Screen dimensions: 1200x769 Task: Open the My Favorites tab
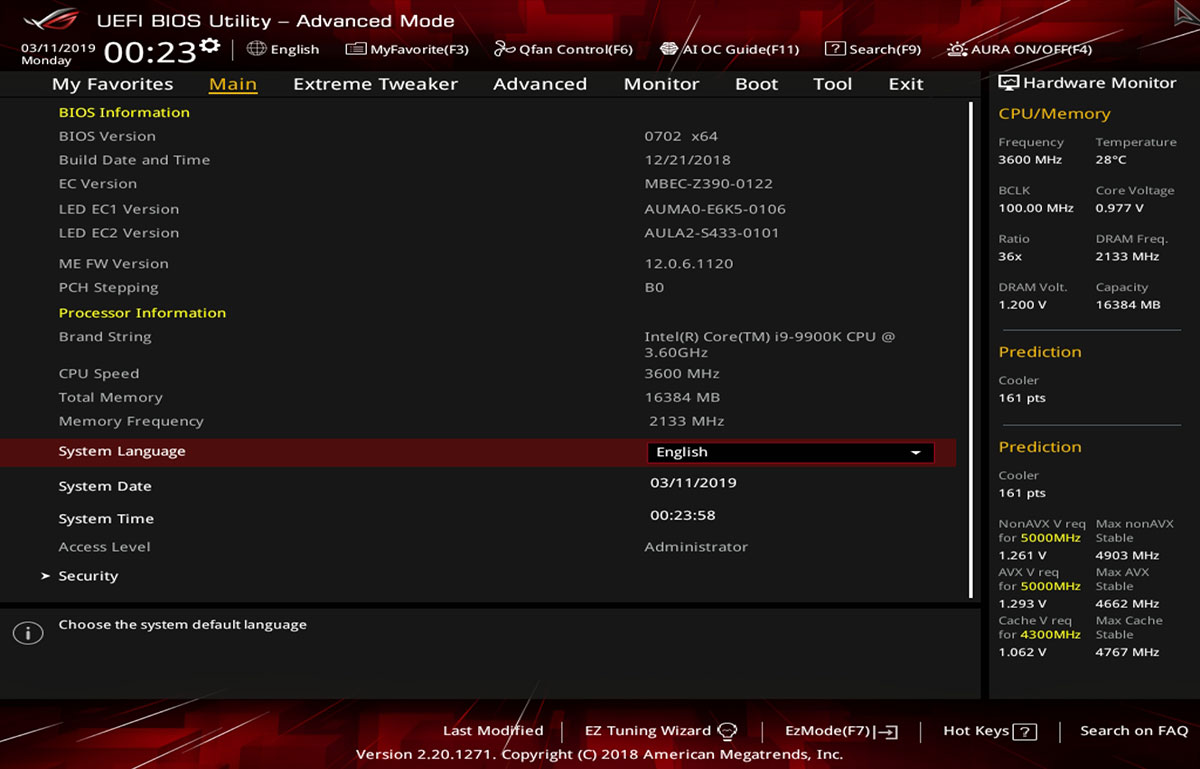(112, 84)
